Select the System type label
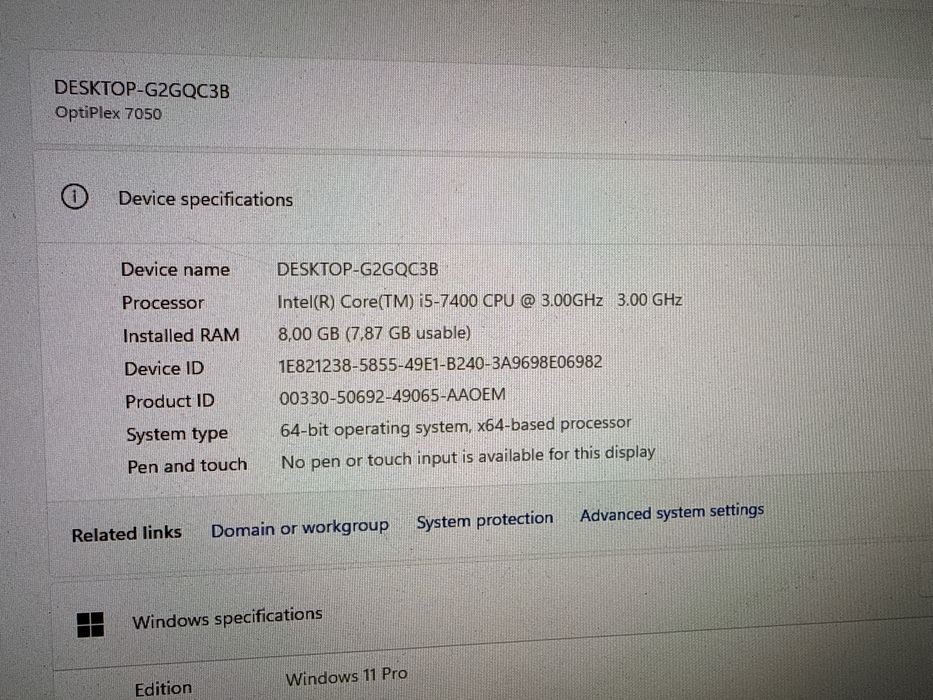Viewport: 933px width, 700px height. 177,434
